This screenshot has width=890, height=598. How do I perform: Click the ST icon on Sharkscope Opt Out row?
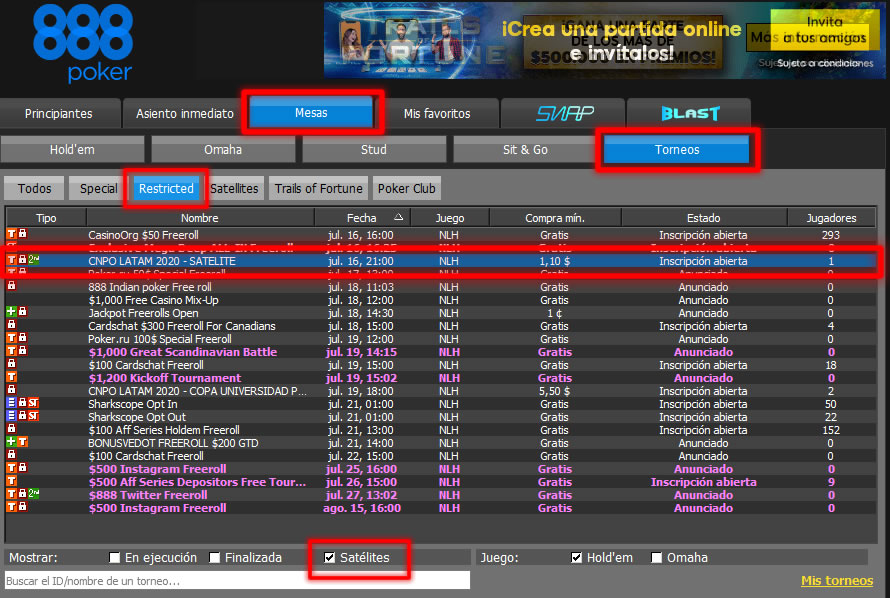click(x=33, y=416)
